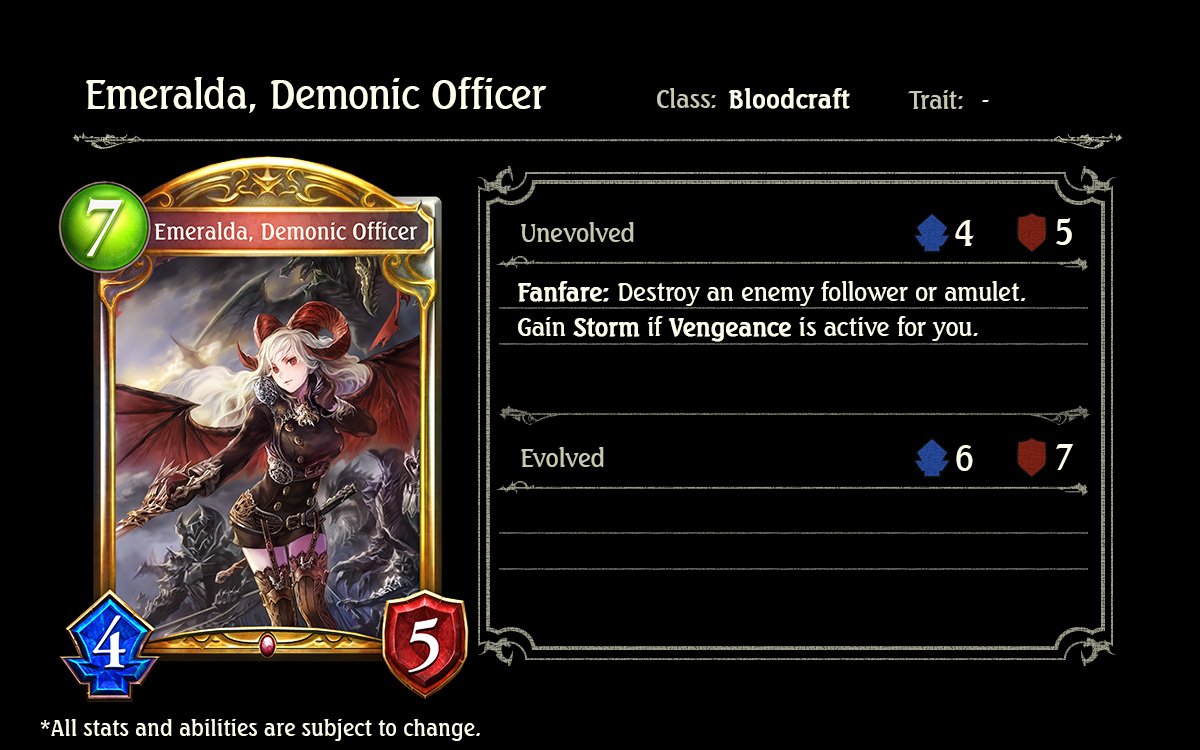Click the empty evolved ability text area
The width and height of the screenshot is (1200, 750).
coord(793,533)
